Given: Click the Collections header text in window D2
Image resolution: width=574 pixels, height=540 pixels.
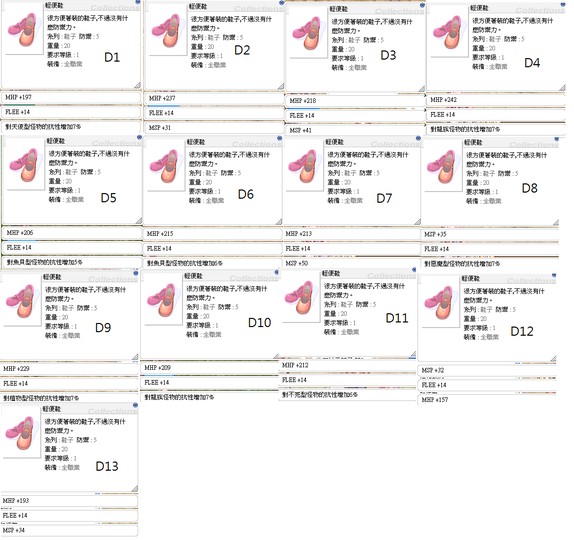Looking at the screenshot, I should [258, 8].
